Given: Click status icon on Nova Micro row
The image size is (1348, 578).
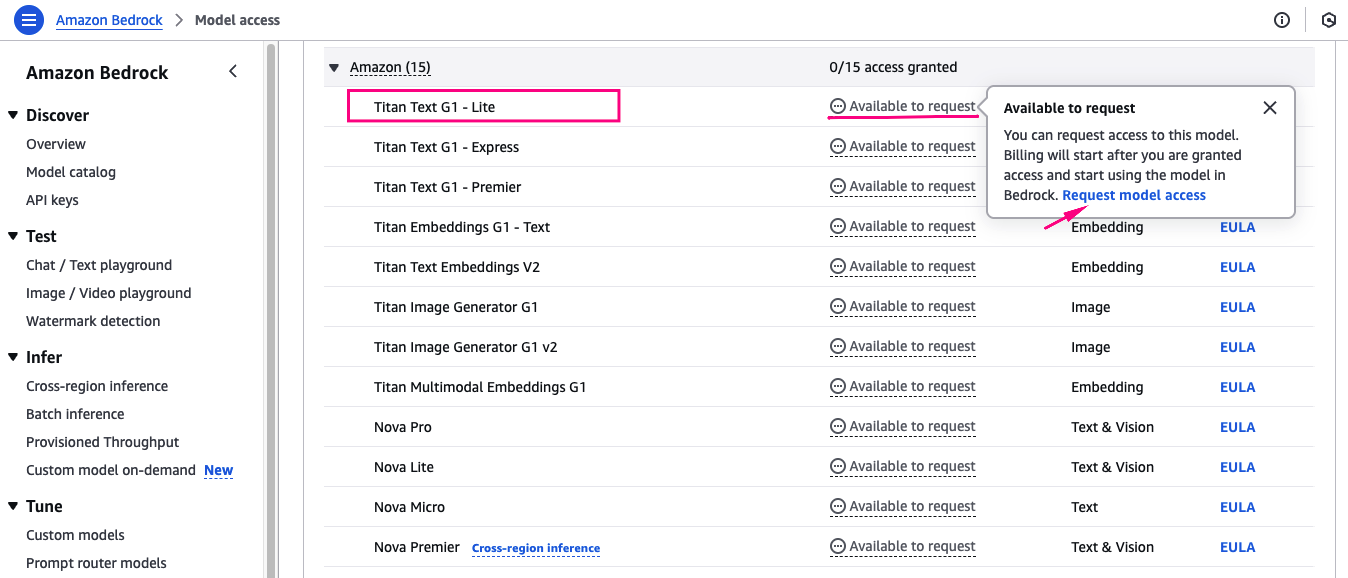Looking at the screenshot, I should 838,507.
